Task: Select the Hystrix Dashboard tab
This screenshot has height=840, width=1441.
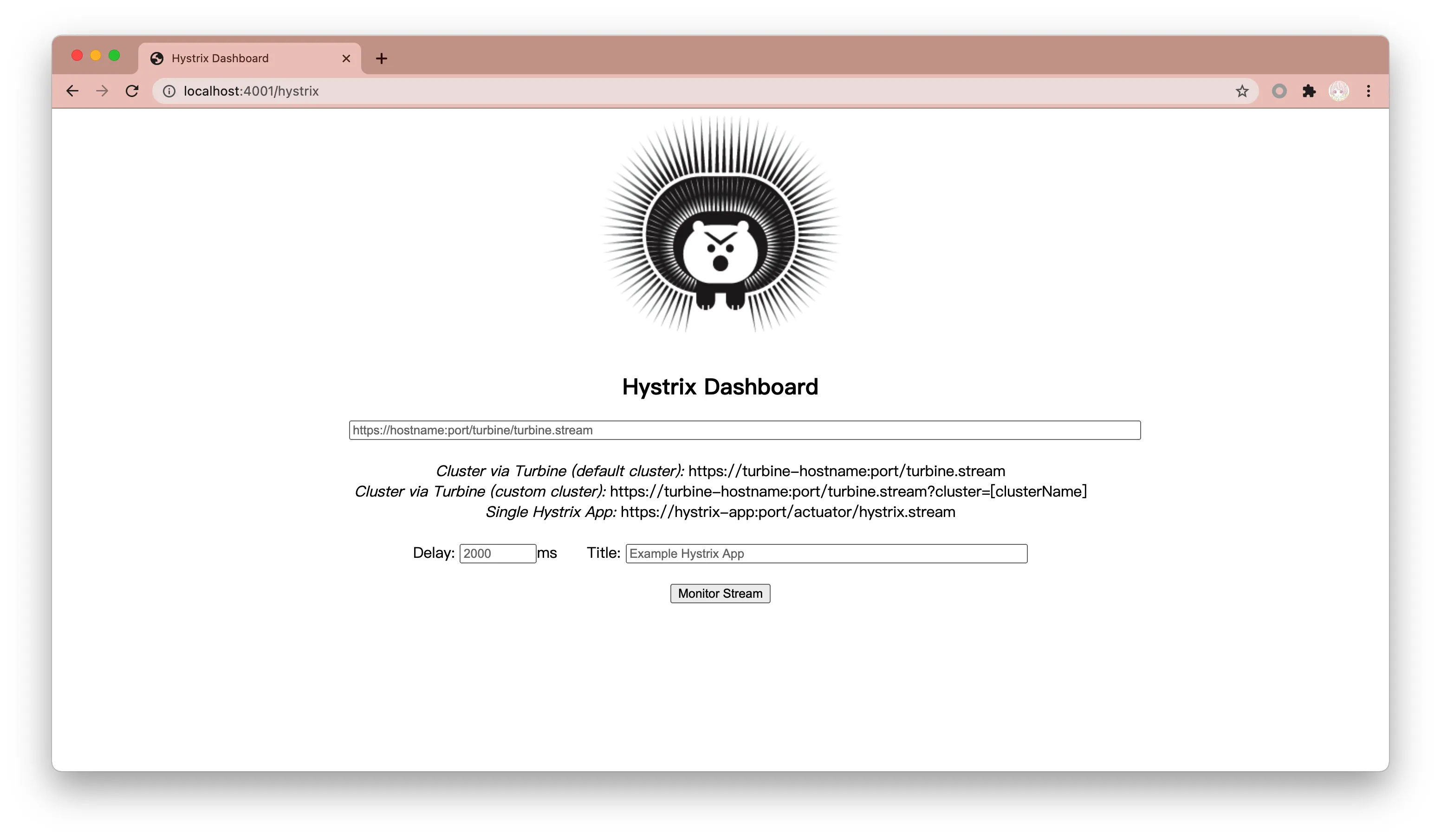Action: (x=250, y=58)
